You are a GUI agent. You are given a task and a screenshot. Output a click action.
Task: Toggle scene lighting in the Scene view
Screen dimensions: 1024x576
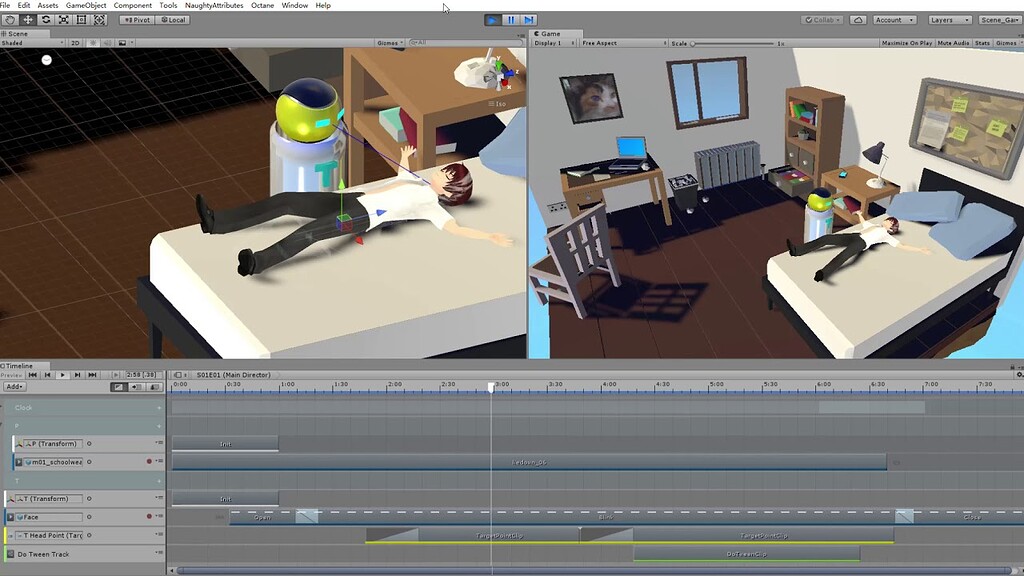[94, 42]
